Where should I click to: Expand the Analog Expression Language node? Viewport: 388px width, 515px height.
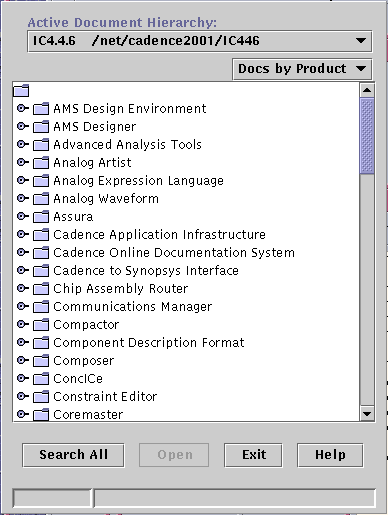coord(23,180)
